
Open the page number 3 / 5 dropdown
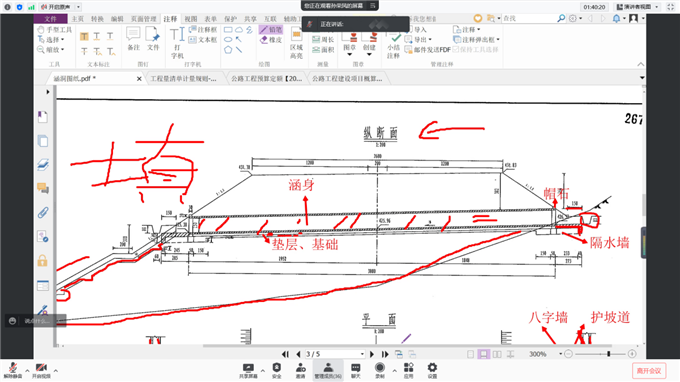click(x=362, y=354)
